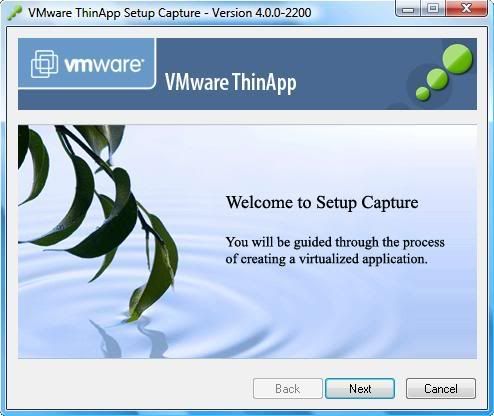Click the vmware logo in the banner
The height and width of the screenshot is (416, 494).
87,63
